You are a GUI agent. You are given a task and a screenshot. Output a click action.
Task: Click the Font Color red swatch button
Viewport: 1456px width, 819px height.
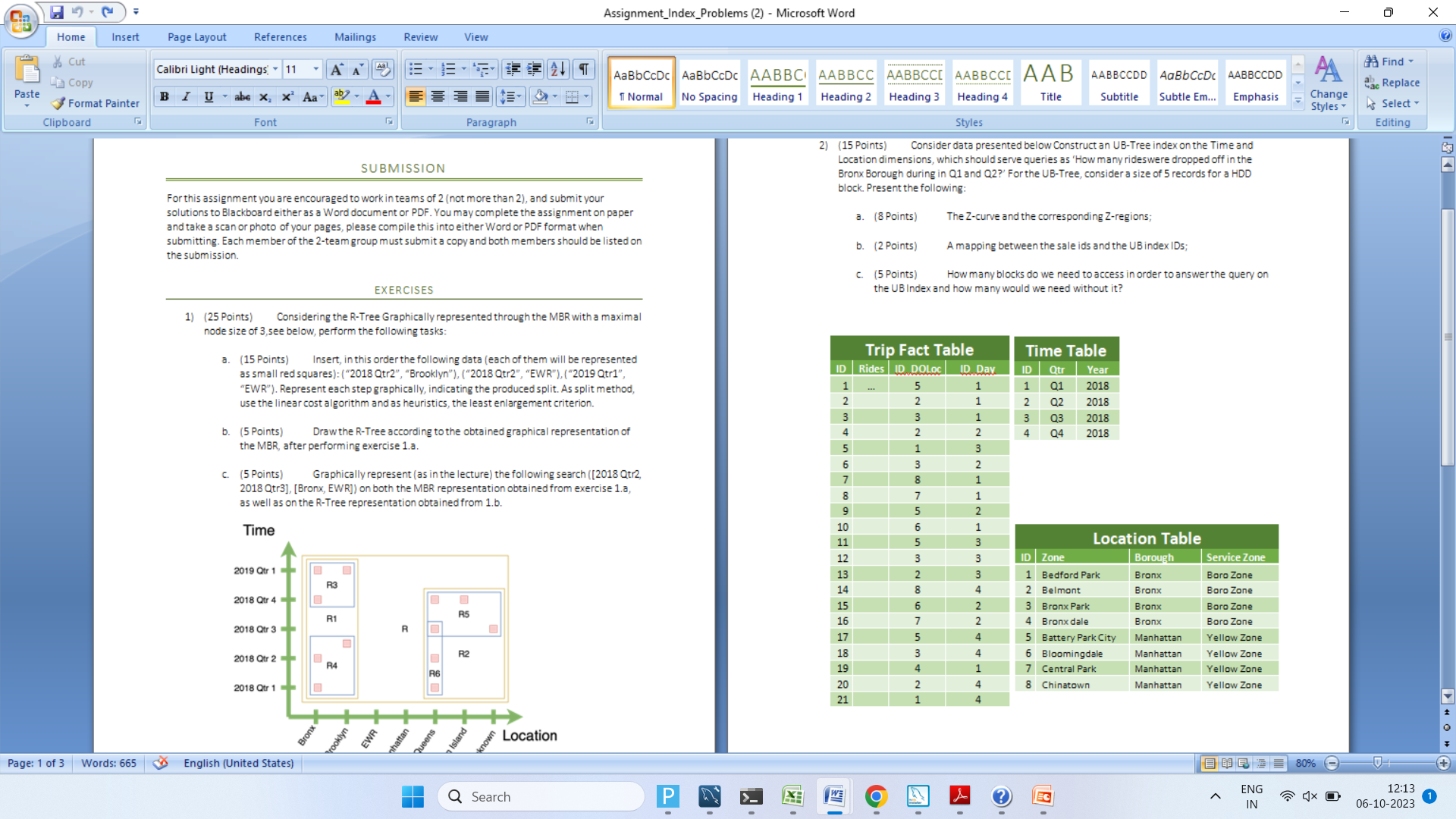coord(373,96)
